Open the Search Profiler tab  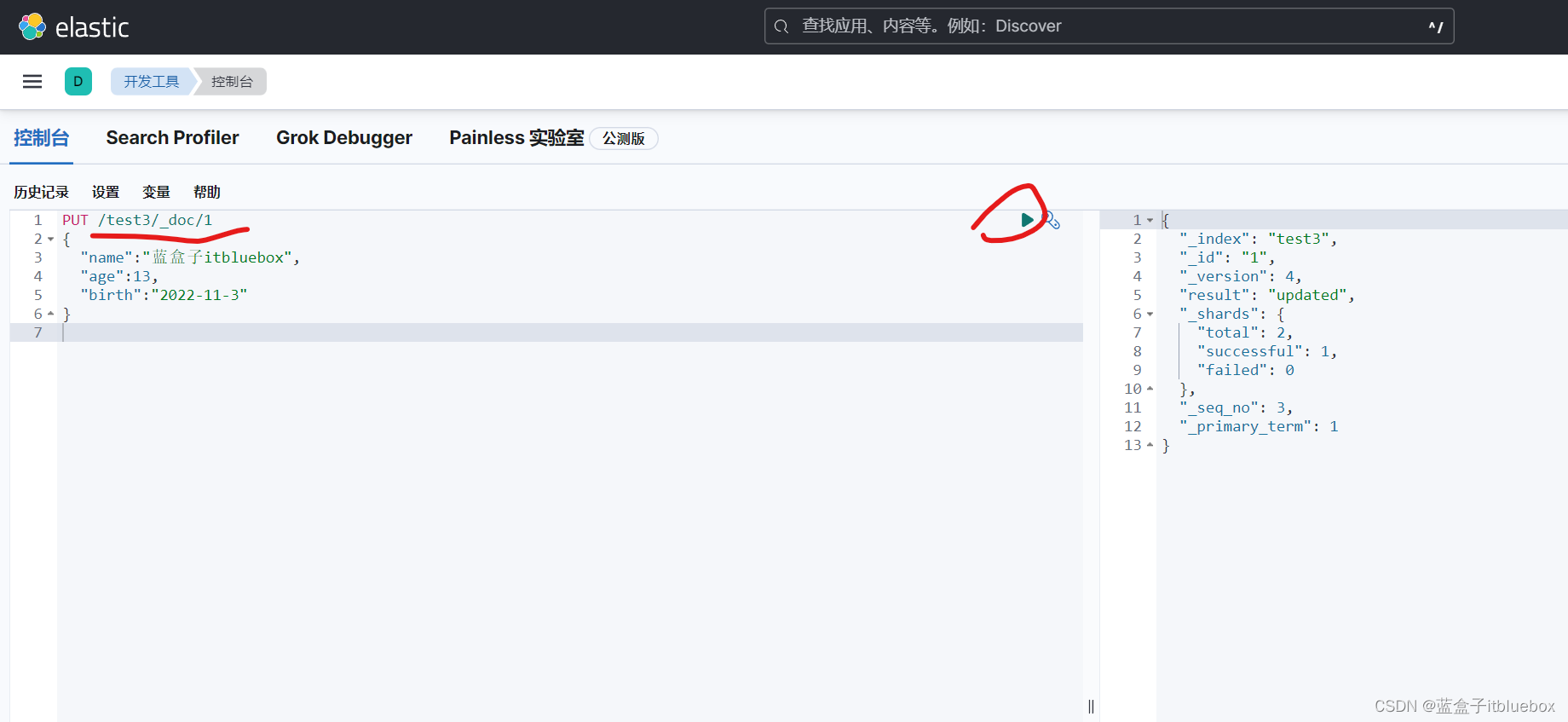click(172, 138)
